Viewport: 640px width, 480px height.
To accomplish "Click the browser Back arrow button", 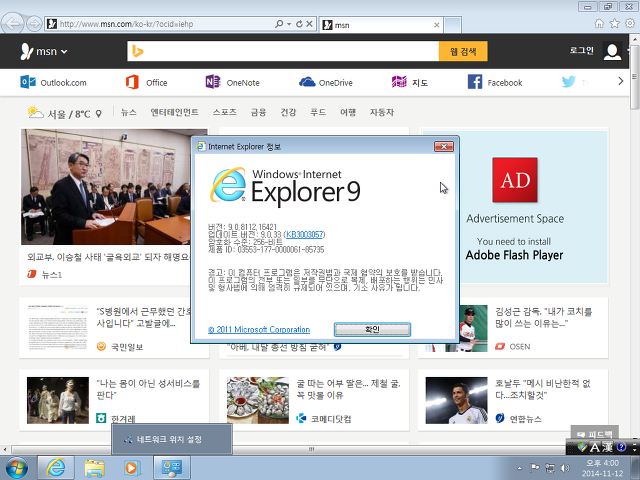I will tap(13, 23).
